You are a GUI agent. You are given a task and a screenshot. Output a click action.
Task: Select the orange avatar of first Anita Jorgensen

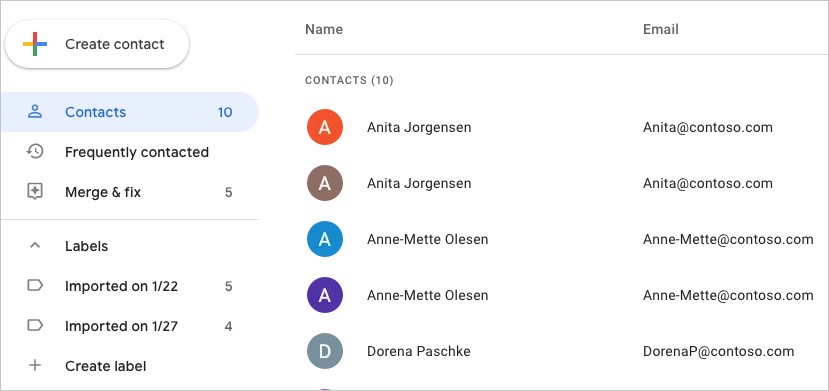coord(325,127)
